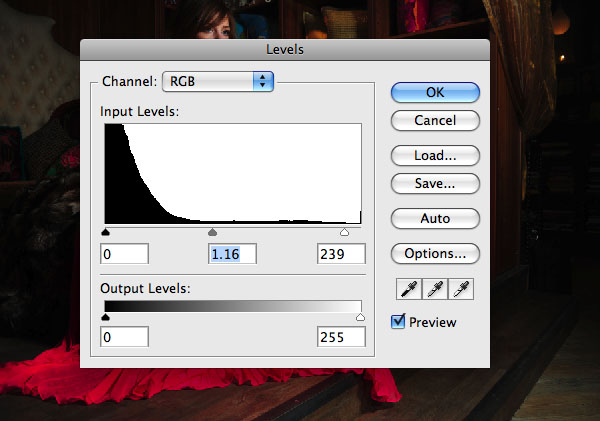Open the Channel RGB dropdown
This screenshot has width=600, height=421.
click(x=218, y=82)
